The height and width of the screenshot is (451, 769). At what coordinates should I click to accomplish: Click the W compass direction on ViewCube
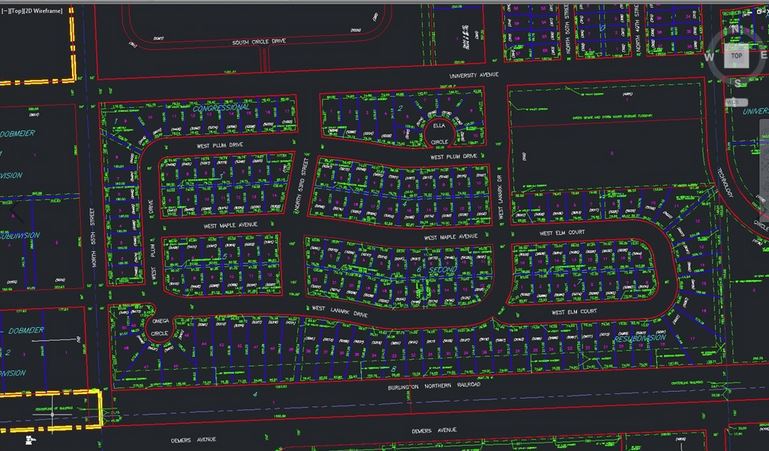(x=709, y=57)
